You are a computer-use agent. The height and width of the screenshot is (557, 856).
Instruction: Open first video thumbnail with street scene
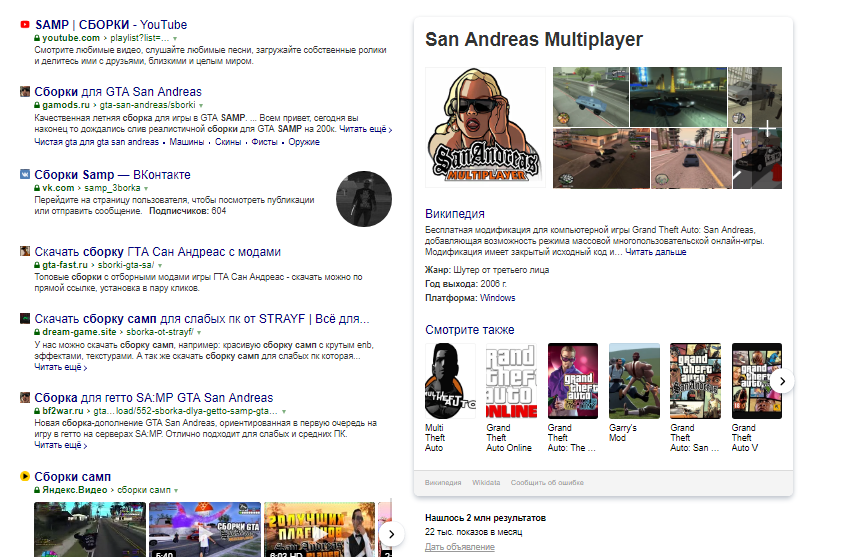tap(90, 529)
